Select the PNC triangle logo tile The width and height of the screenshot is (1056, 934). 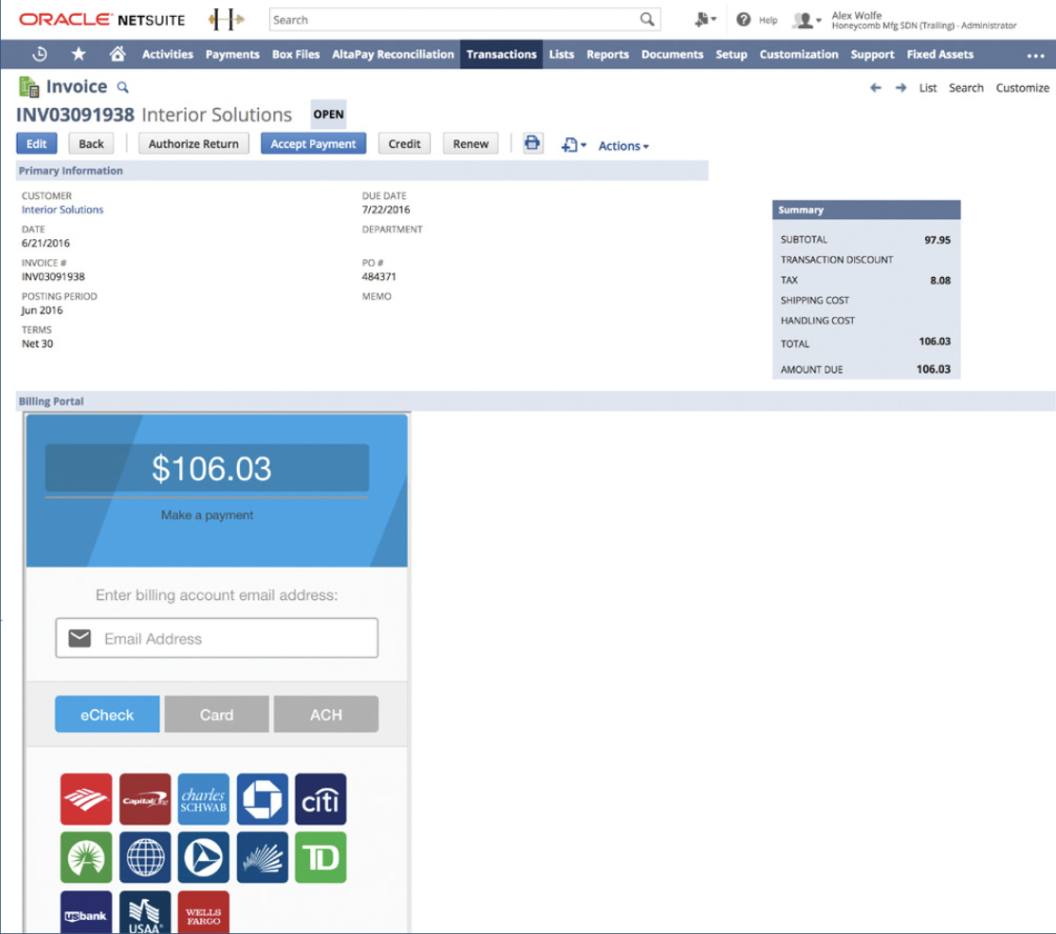[x=203, y=857]
